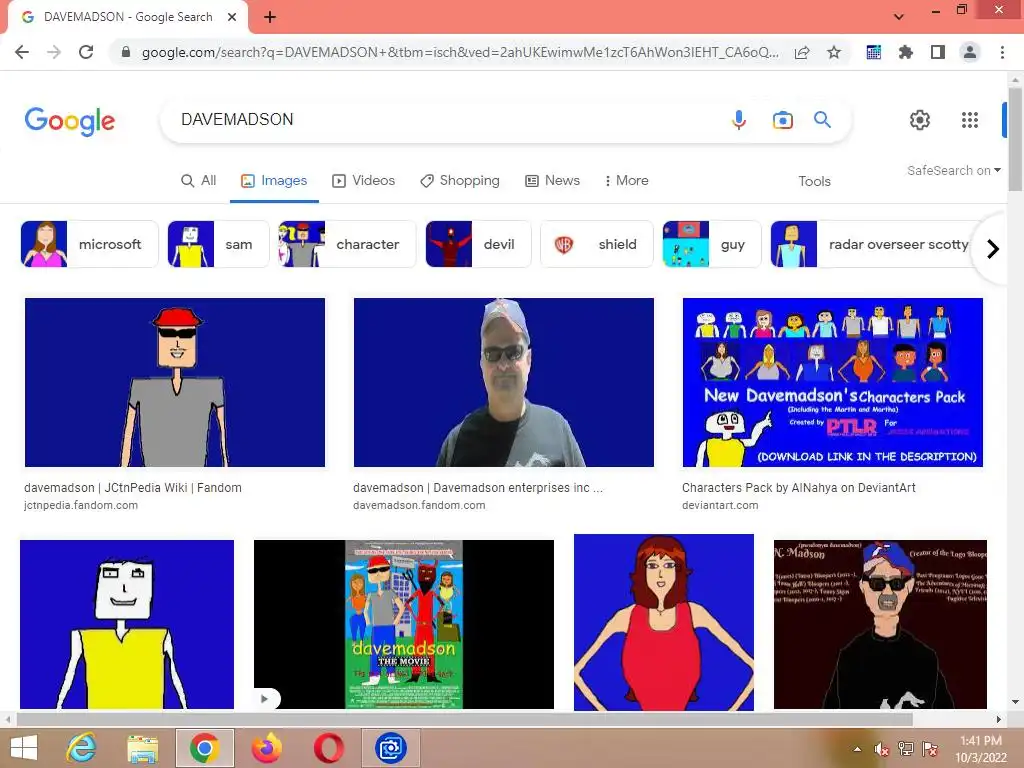1024x768 pixels.
Task: Go back to the previous page
Action: 22,52
